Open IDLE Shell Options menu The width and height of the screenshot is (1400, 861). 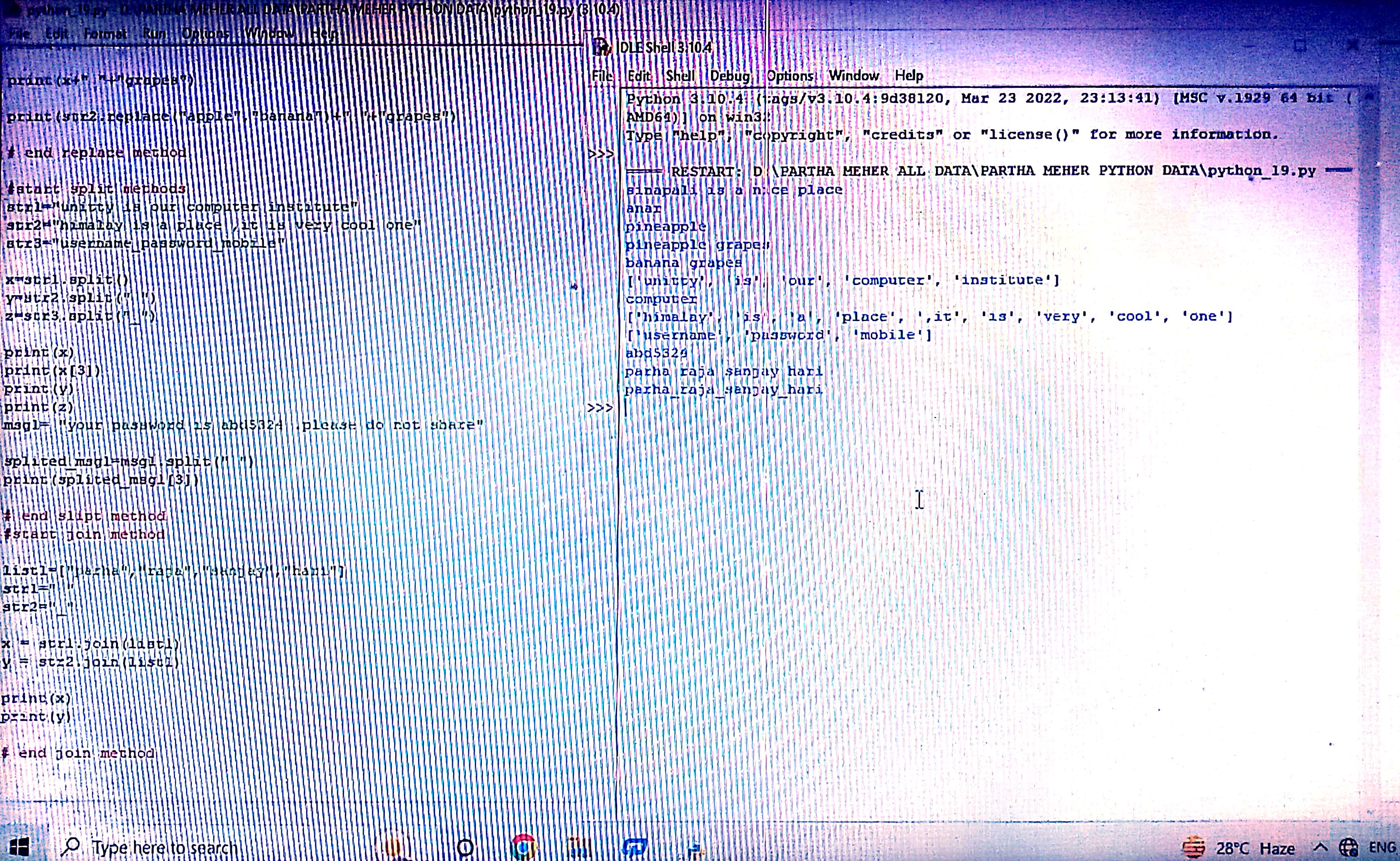pos(790,76)
